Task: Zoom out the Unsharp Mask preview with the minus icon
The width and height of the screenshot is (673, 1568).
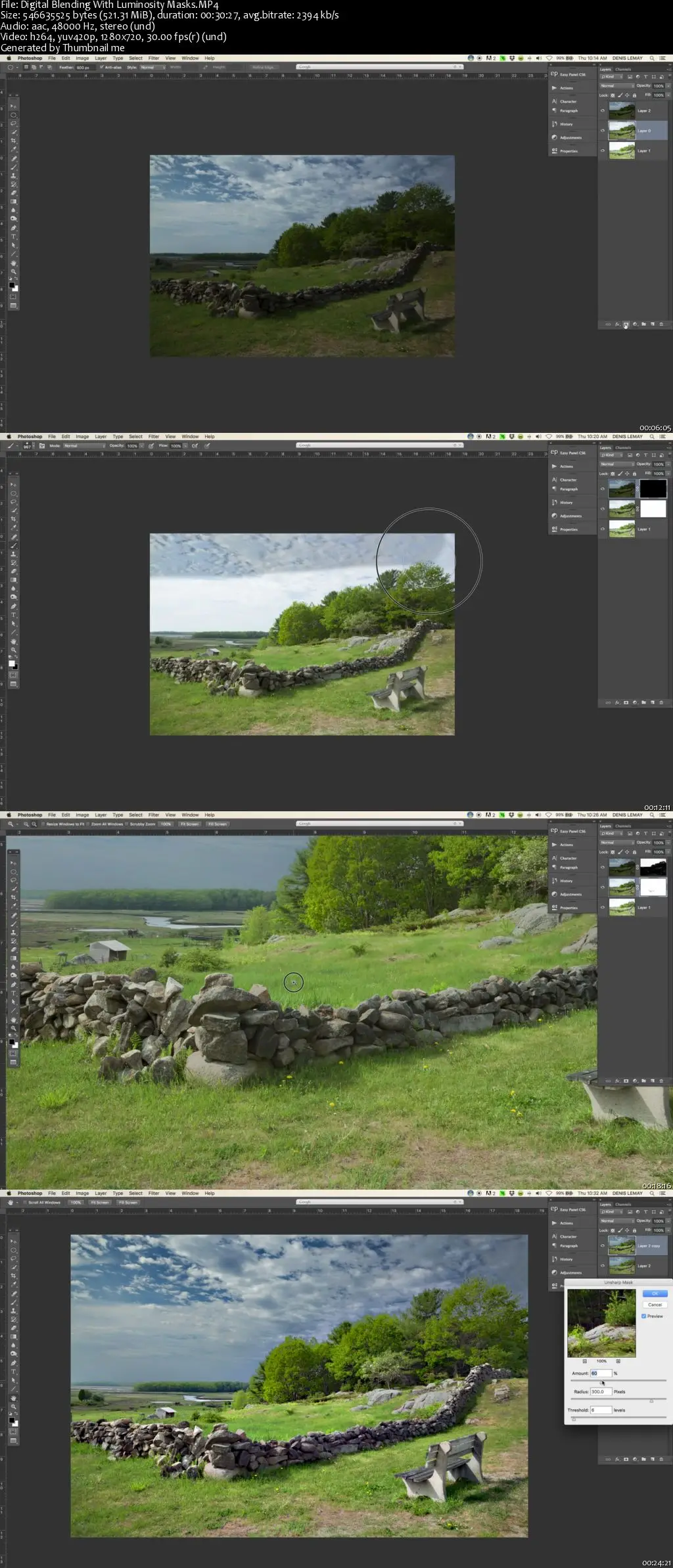Action: (585, 1361)
